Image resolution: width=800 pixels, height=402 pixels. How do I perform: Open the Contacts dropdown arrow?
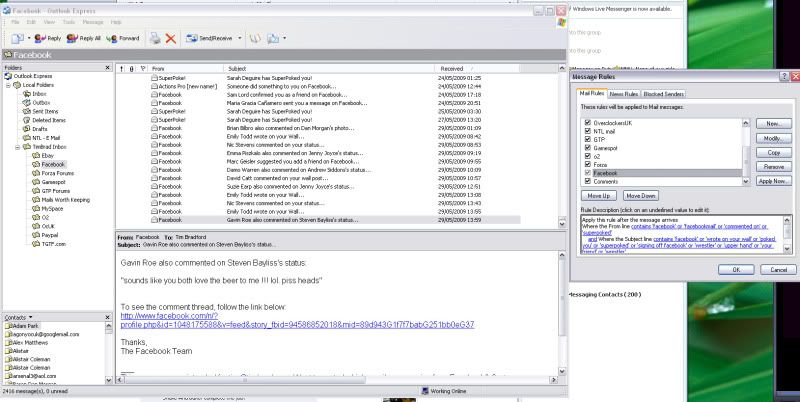click(31, 317)
